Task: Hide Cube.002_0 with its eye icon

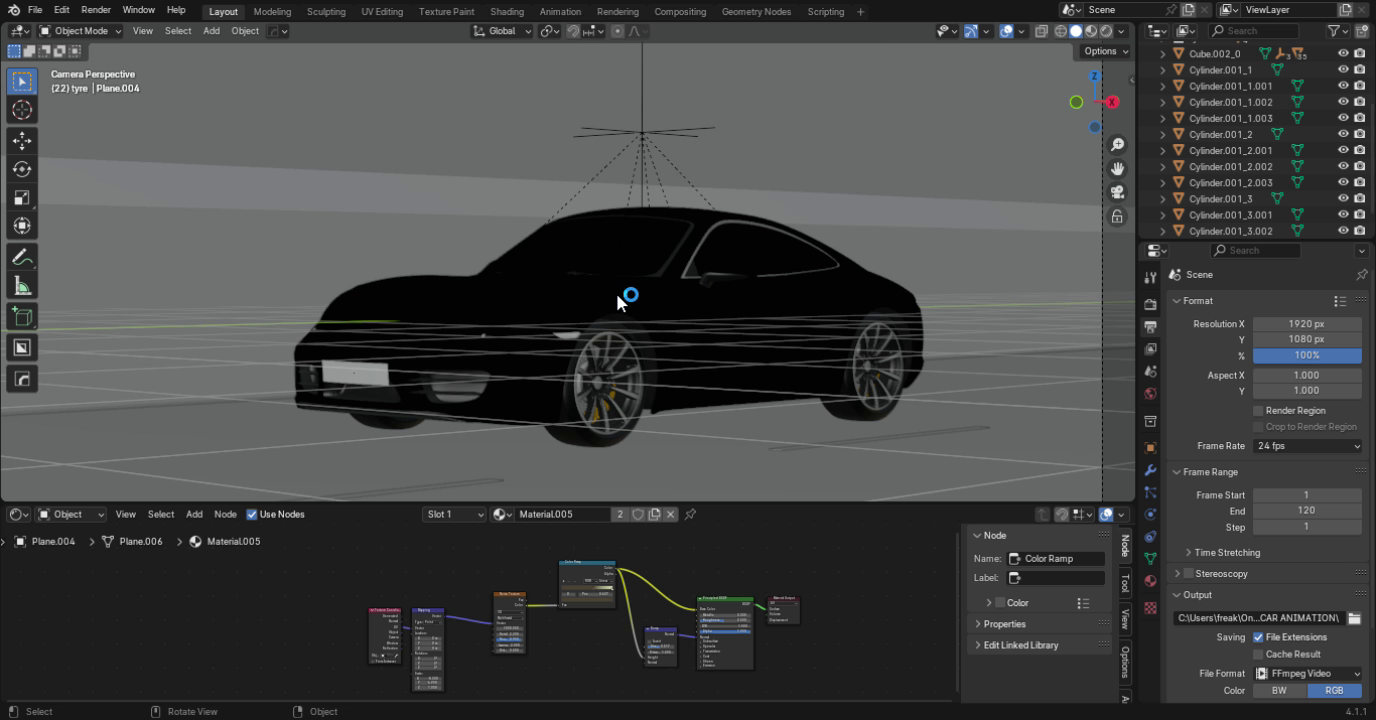Action: click(x=1343, y=54)
